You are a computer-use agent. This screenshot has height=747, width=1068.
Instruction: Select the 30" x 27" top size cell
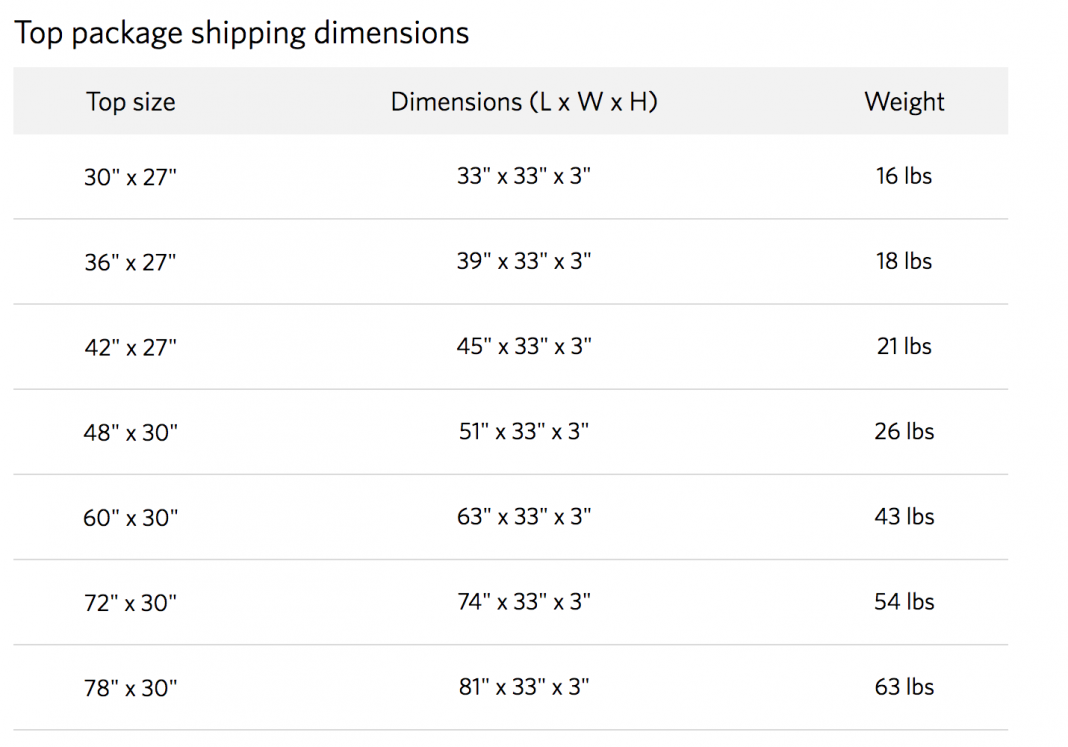[x=130, y=178]
